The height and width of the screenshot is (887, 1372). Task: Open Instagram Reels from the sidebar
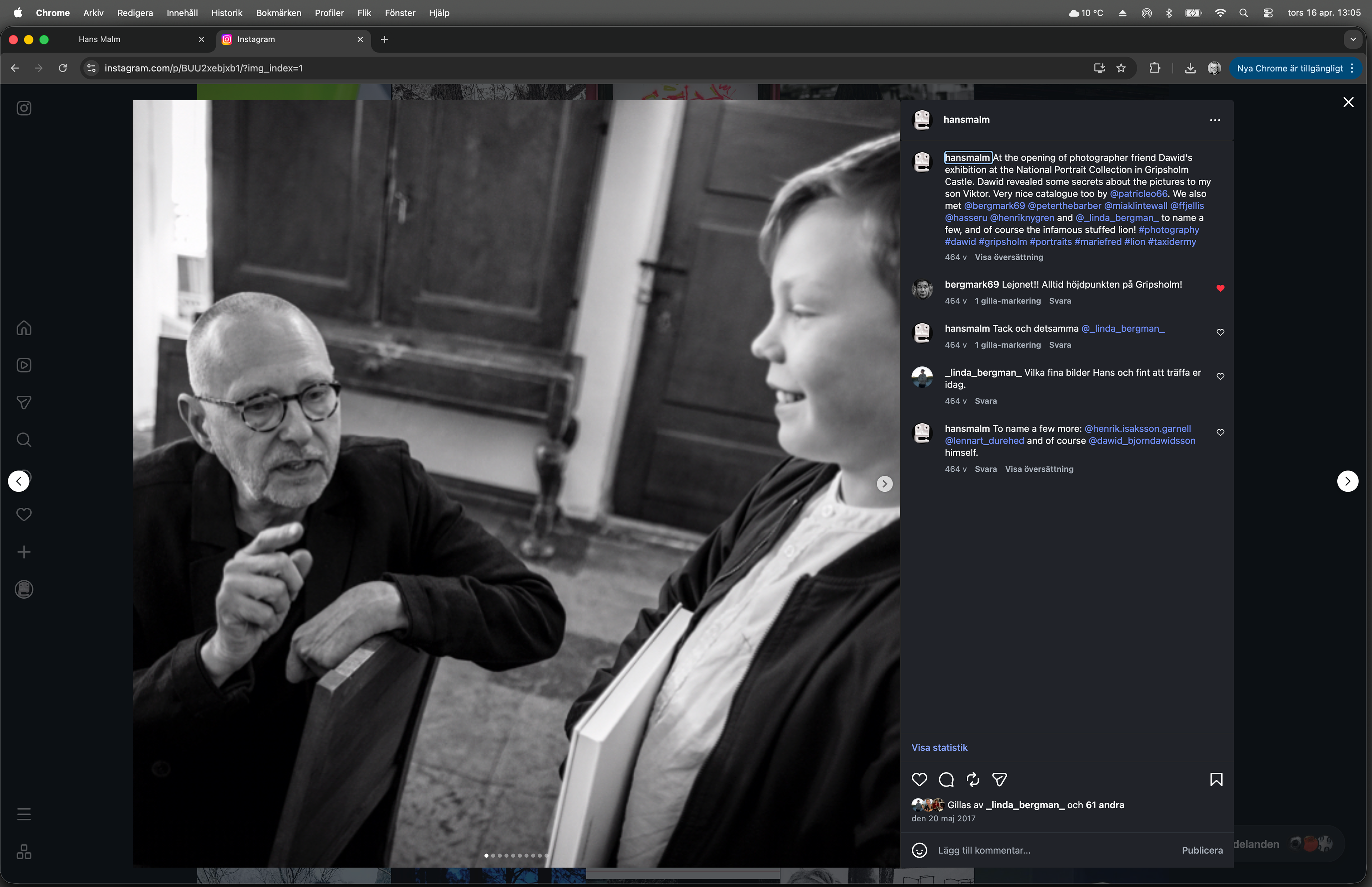pos(24,365)
